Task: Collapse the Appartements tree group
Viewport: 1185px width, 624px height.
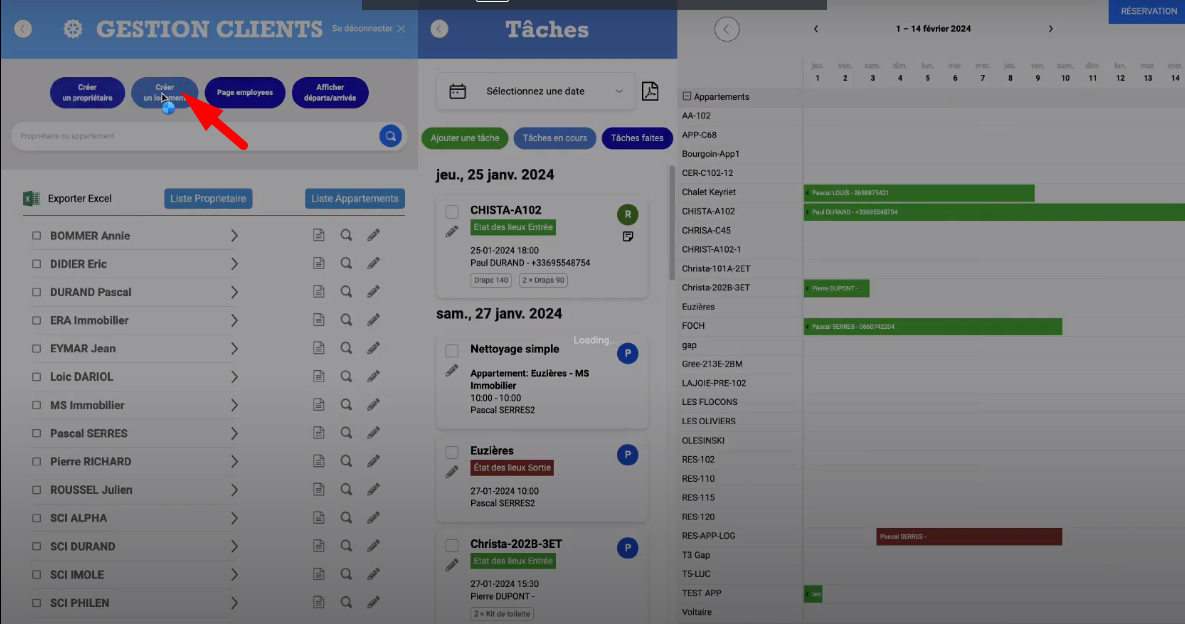Action: (687, 97)
